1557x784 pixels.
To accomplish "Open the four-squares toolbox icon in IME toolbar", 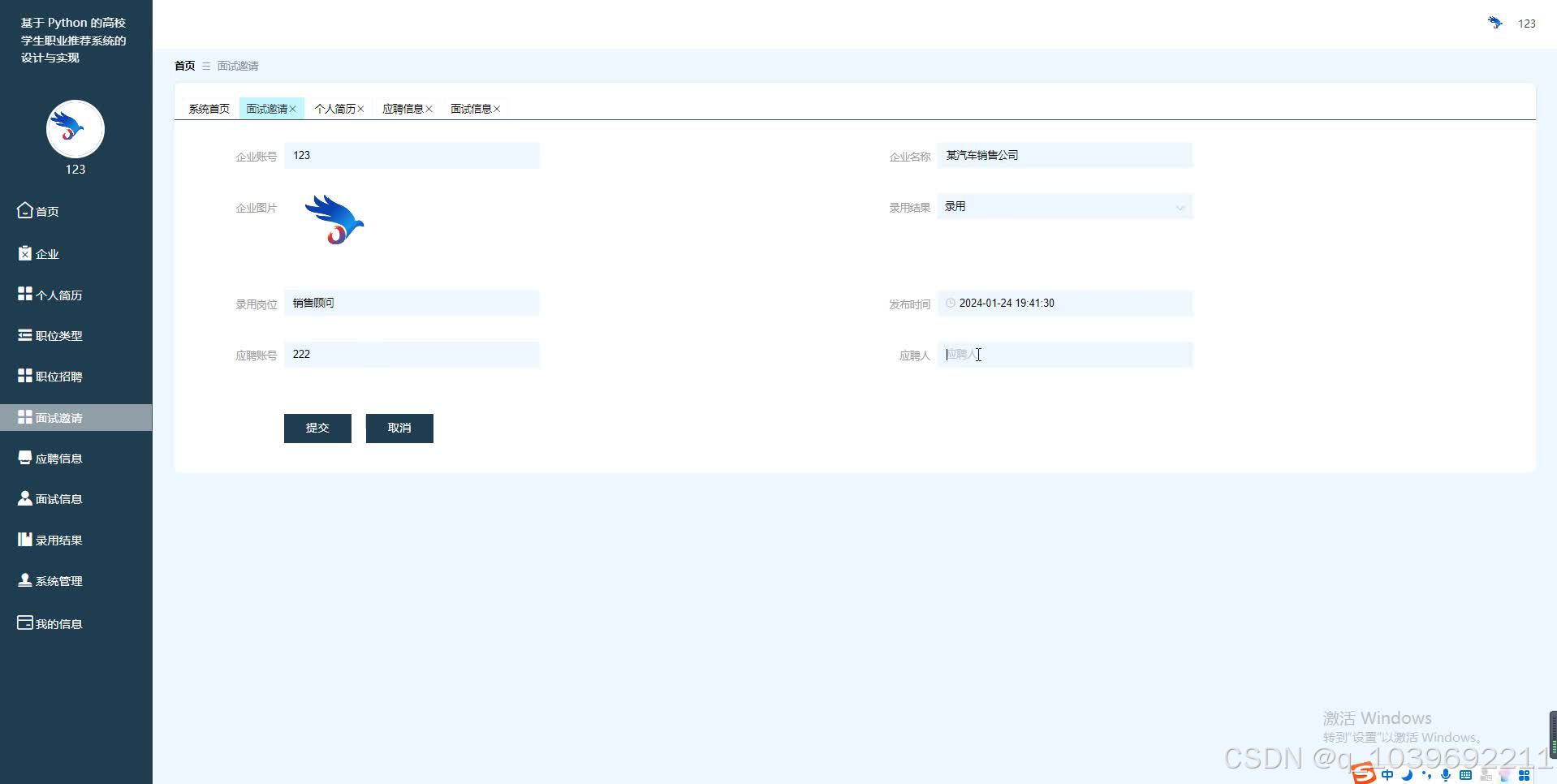I will pyautogui.click(x=1524, y=775).
